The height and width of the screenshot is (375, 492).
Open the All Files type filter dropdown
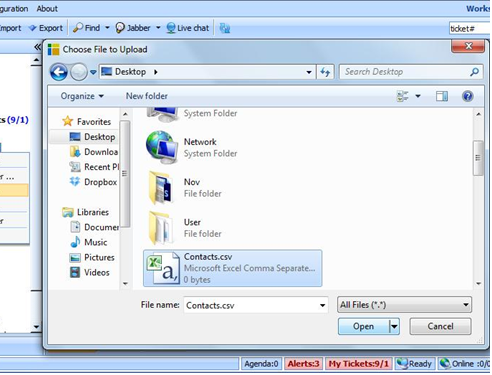click(404, 305)
